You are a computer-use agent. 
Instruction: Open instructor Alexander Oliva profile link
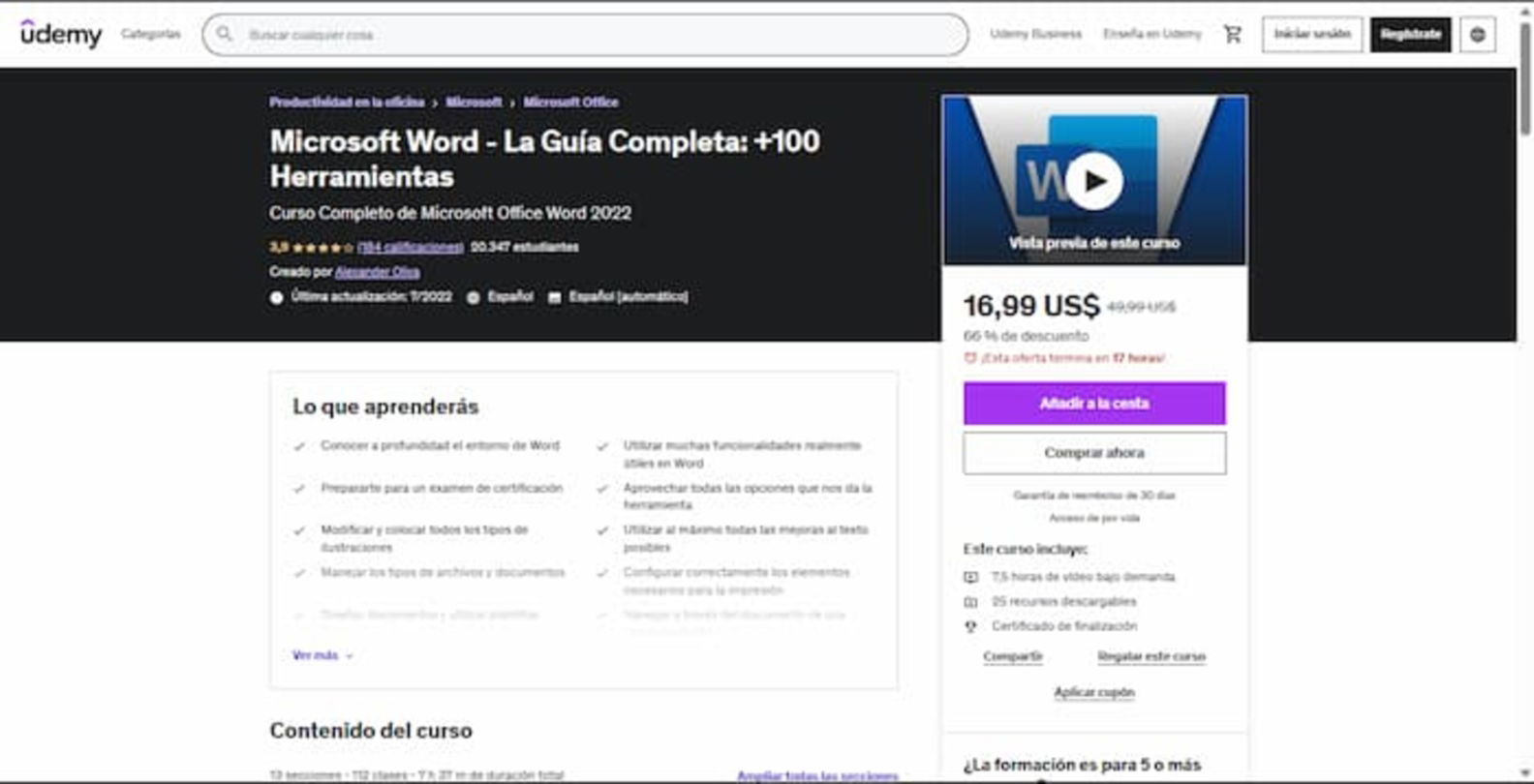coord(378,272)
